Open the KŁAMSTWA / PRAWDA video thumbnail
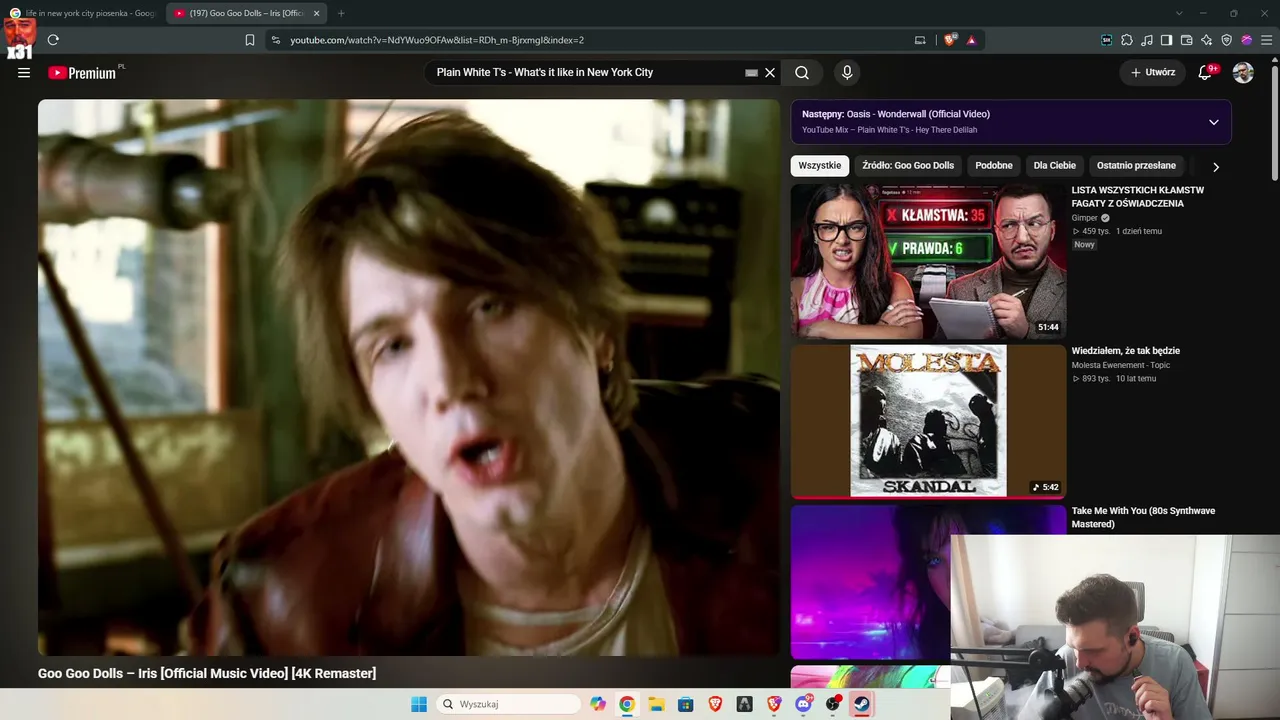The image size is (1280, 720). 928,261
